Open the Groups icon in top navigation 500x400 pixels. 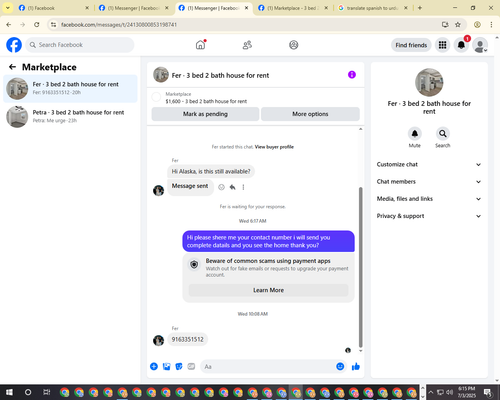coord(293,45)
